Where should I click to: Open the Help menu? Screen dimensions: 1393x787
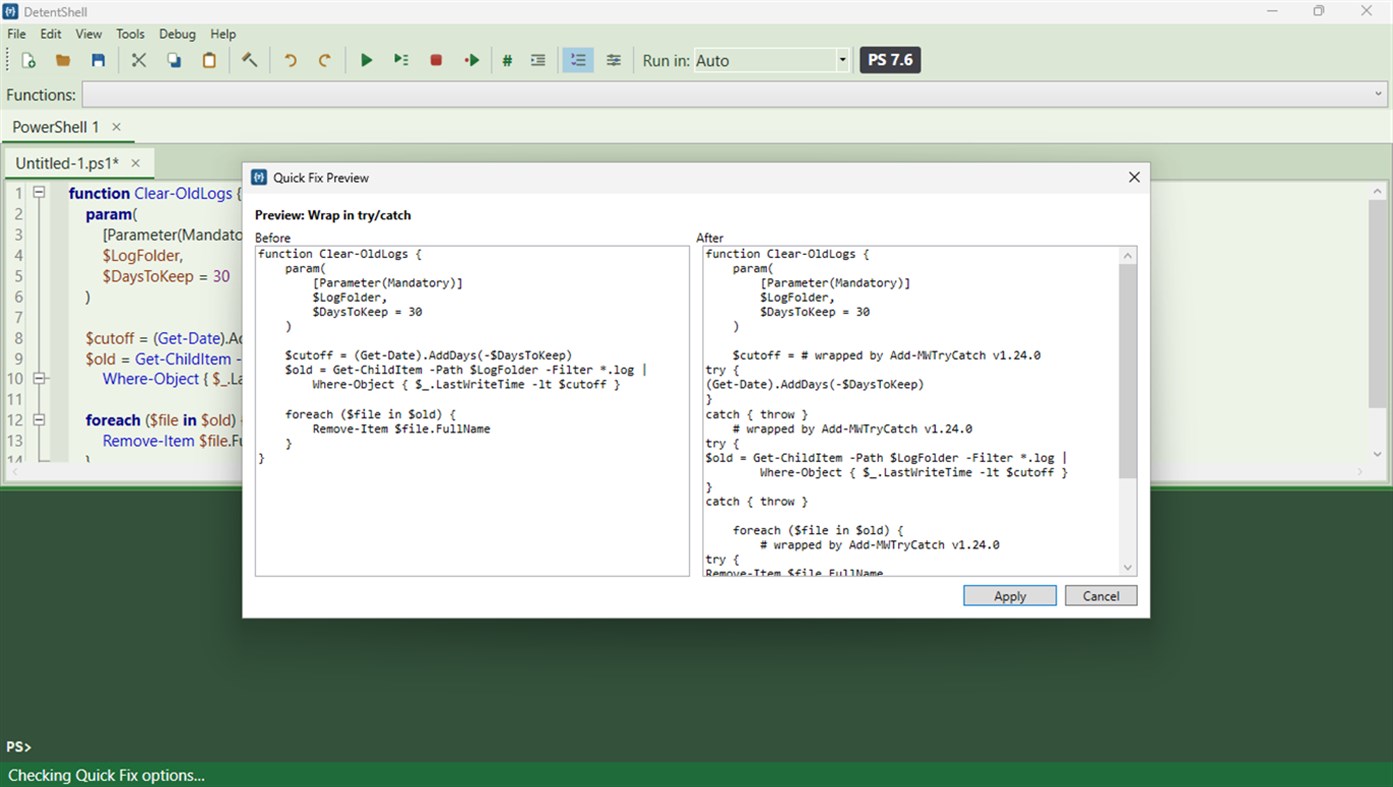[x=223, y=34]
